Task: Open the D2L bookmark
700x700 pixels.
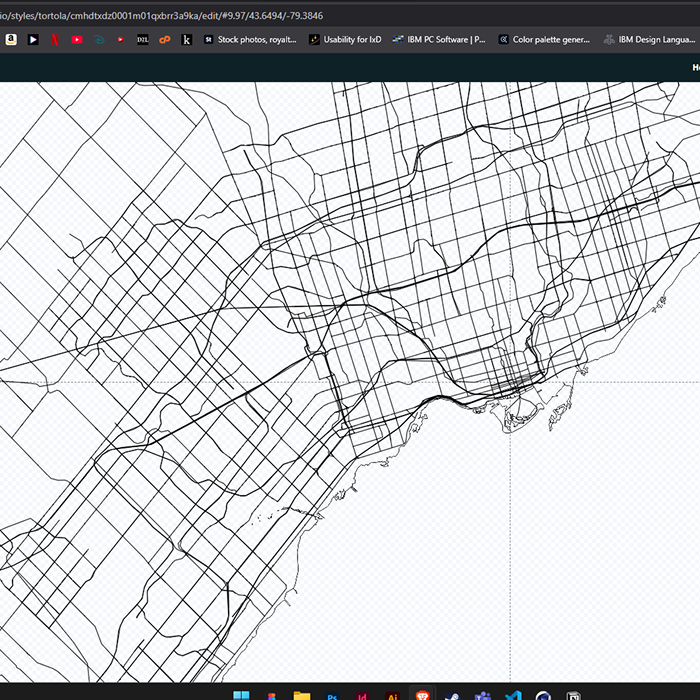Action: [143, 40]
